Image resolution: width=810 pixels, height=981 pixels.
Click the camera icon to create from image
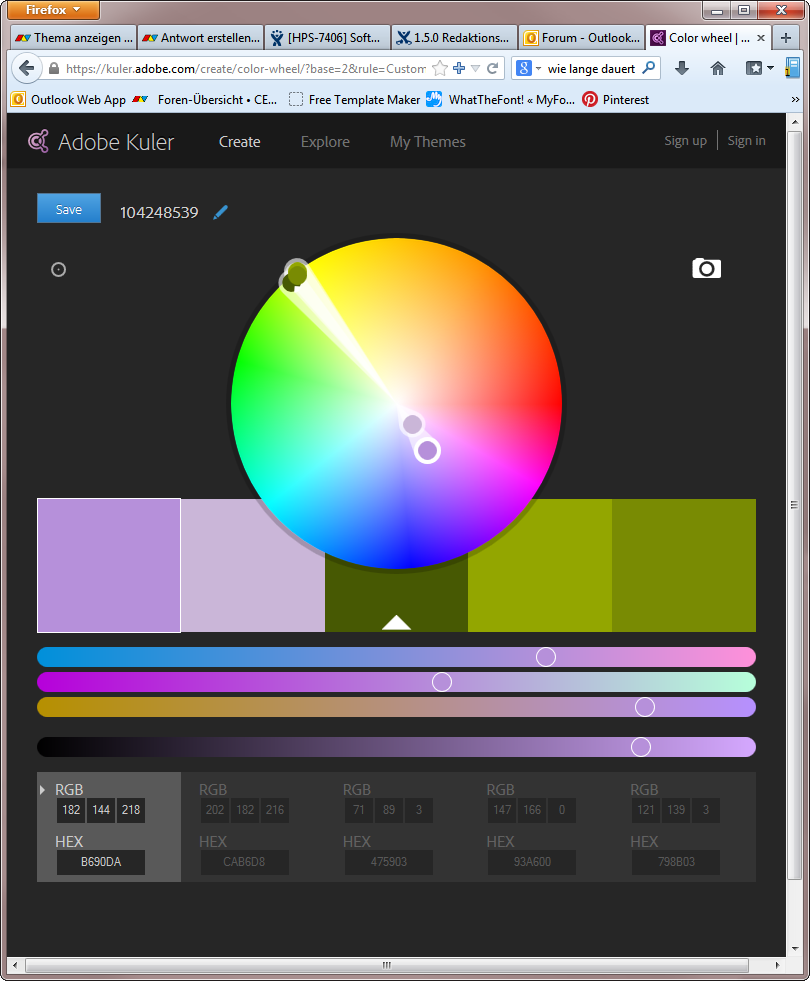click(706, 268)
